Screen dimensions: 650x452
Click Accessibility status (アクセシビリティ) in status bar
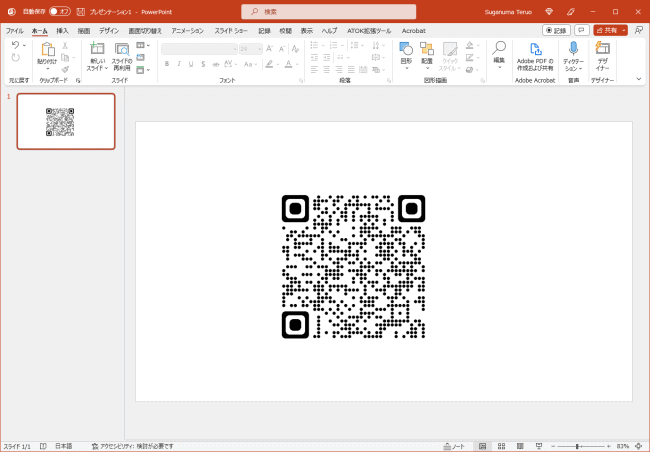(x=133, y=446)
